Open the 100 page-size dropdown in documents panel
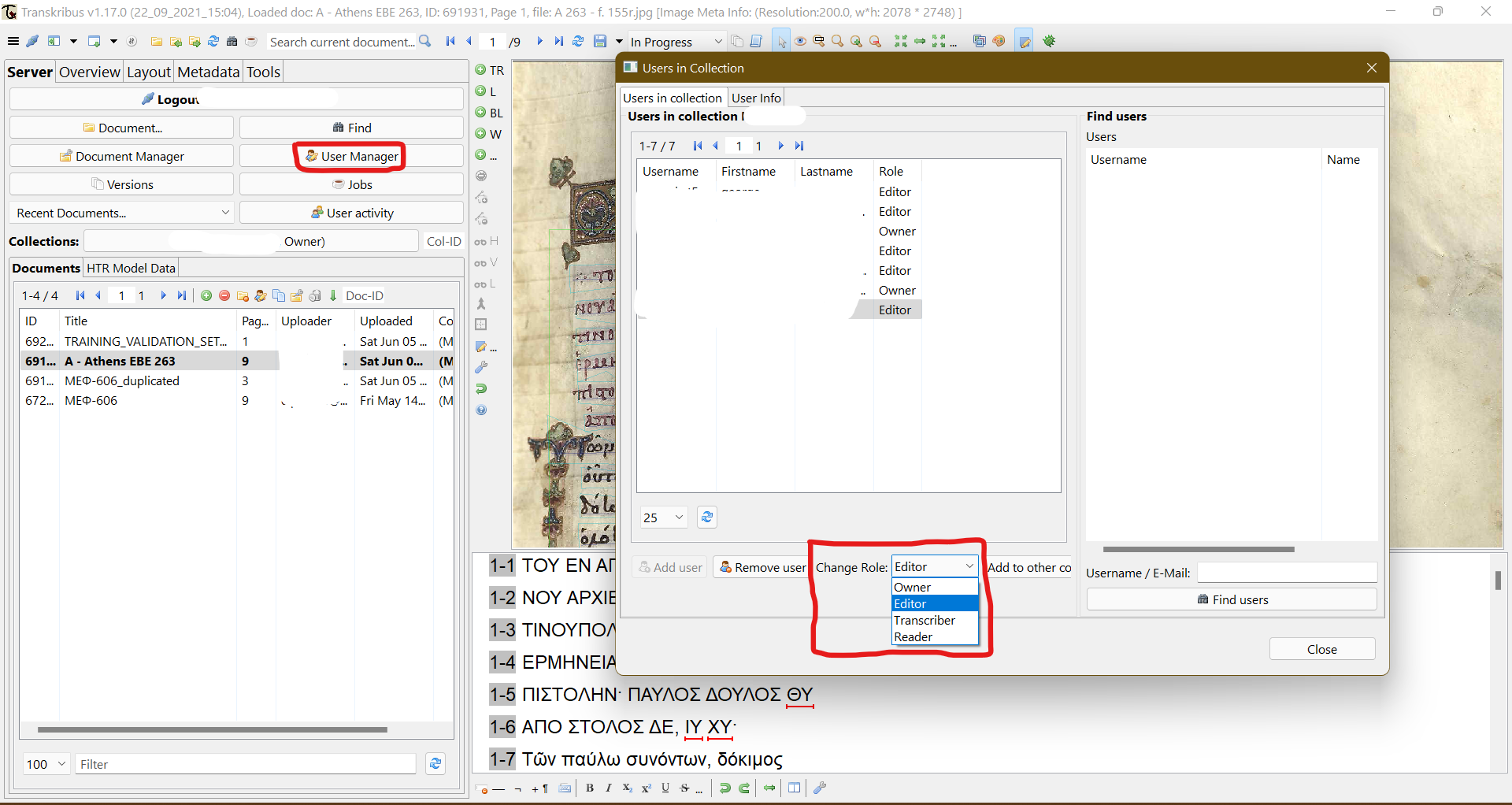 click(46, 764)
